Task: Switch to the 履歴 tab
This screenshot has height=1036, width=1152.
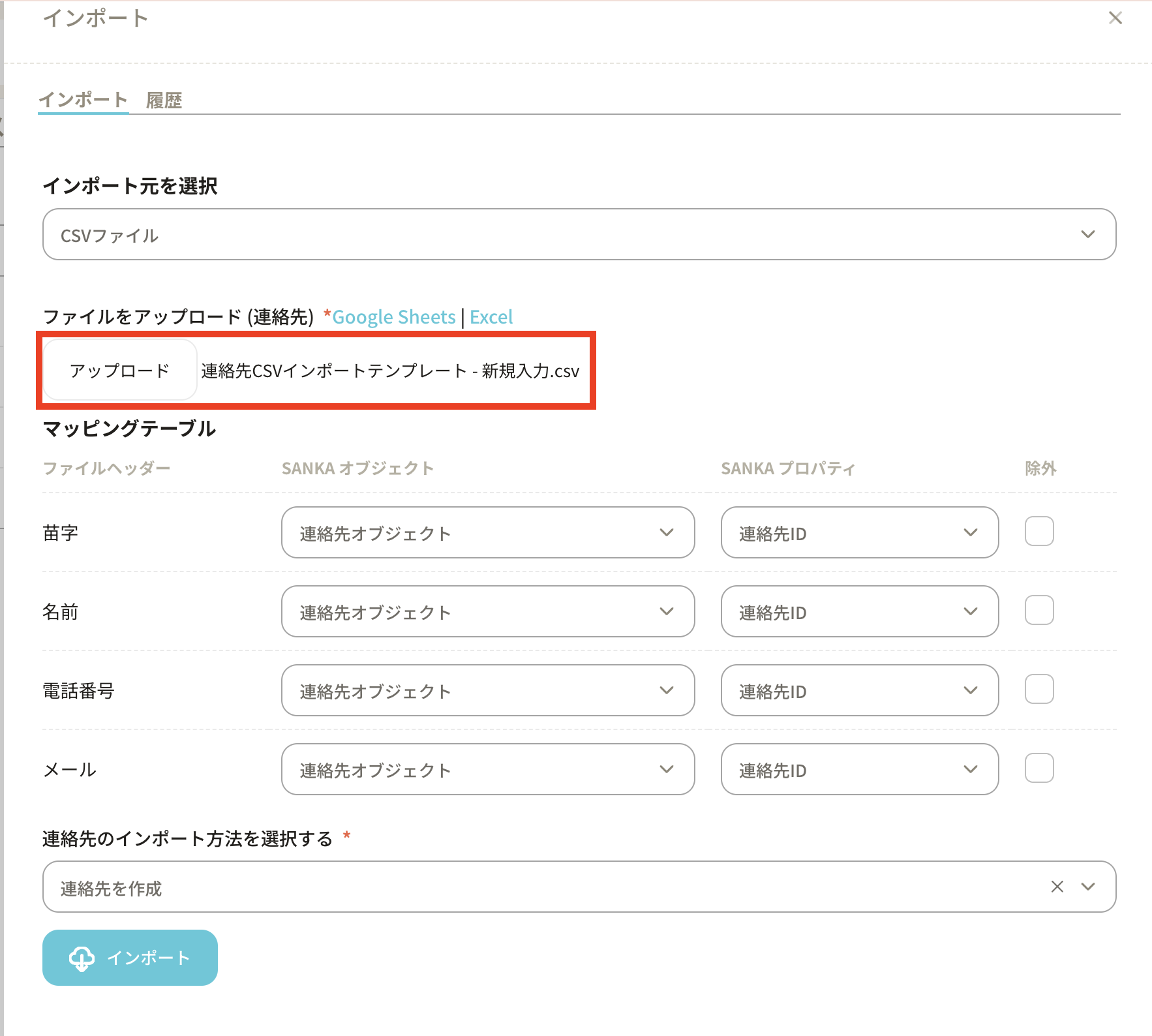Action: (164, 100)
